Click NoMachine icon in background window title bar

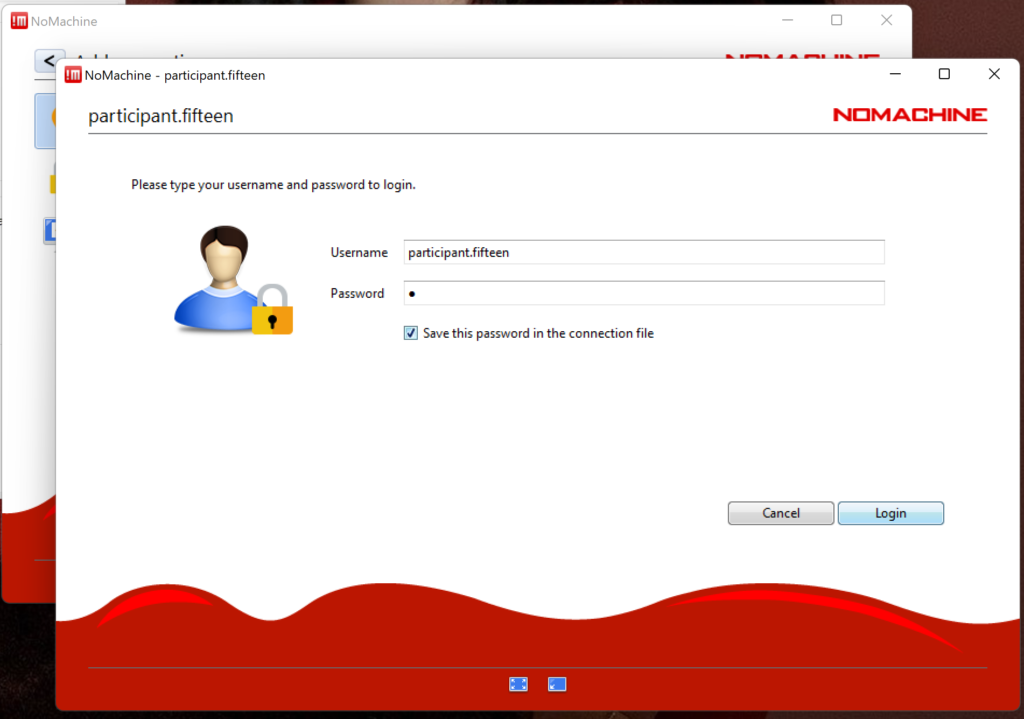(x=19, y=21)
